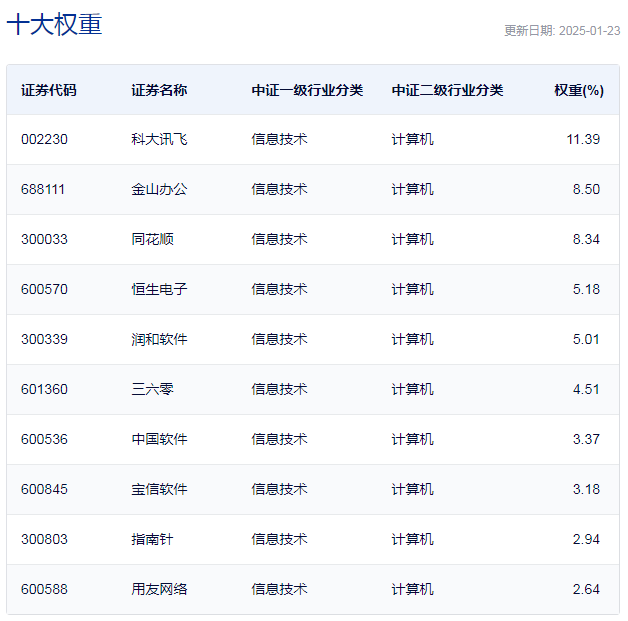
Task: Click the 中证二级行业分类 column header
Action: pyautogui.click(x=447, y=90)
